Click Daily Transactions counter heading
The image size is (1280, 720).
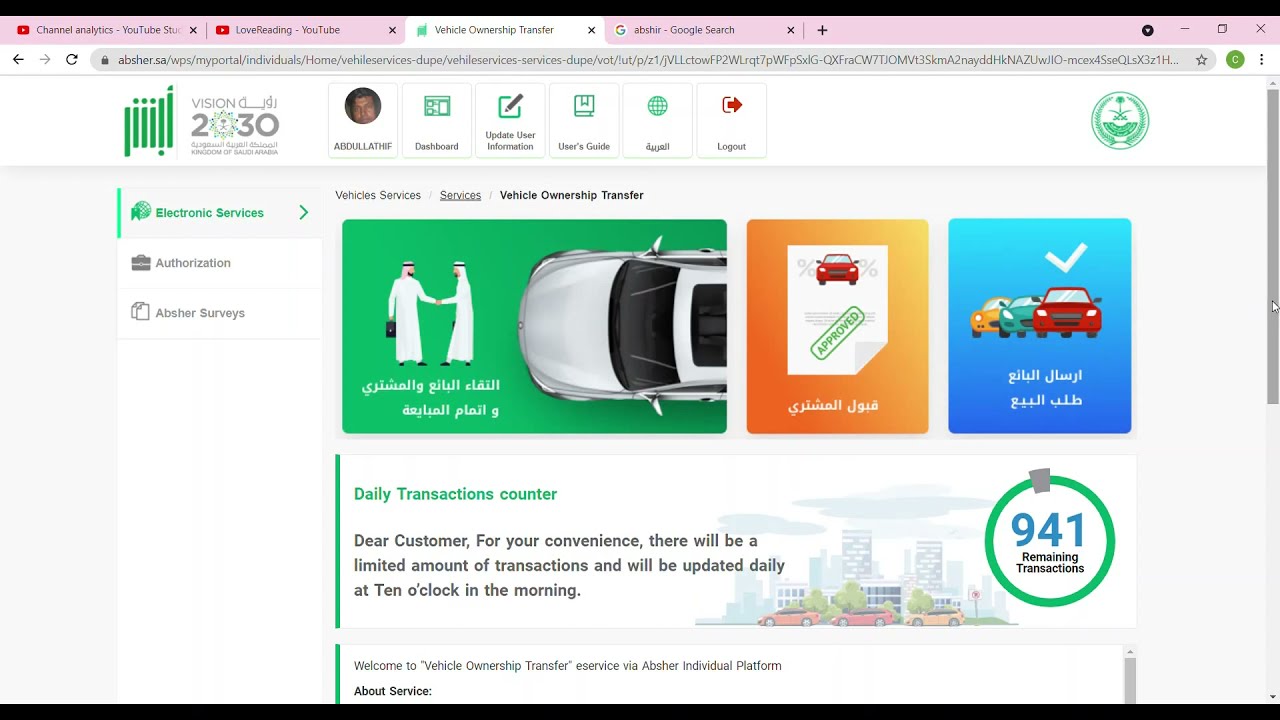(x=455, y=494)
